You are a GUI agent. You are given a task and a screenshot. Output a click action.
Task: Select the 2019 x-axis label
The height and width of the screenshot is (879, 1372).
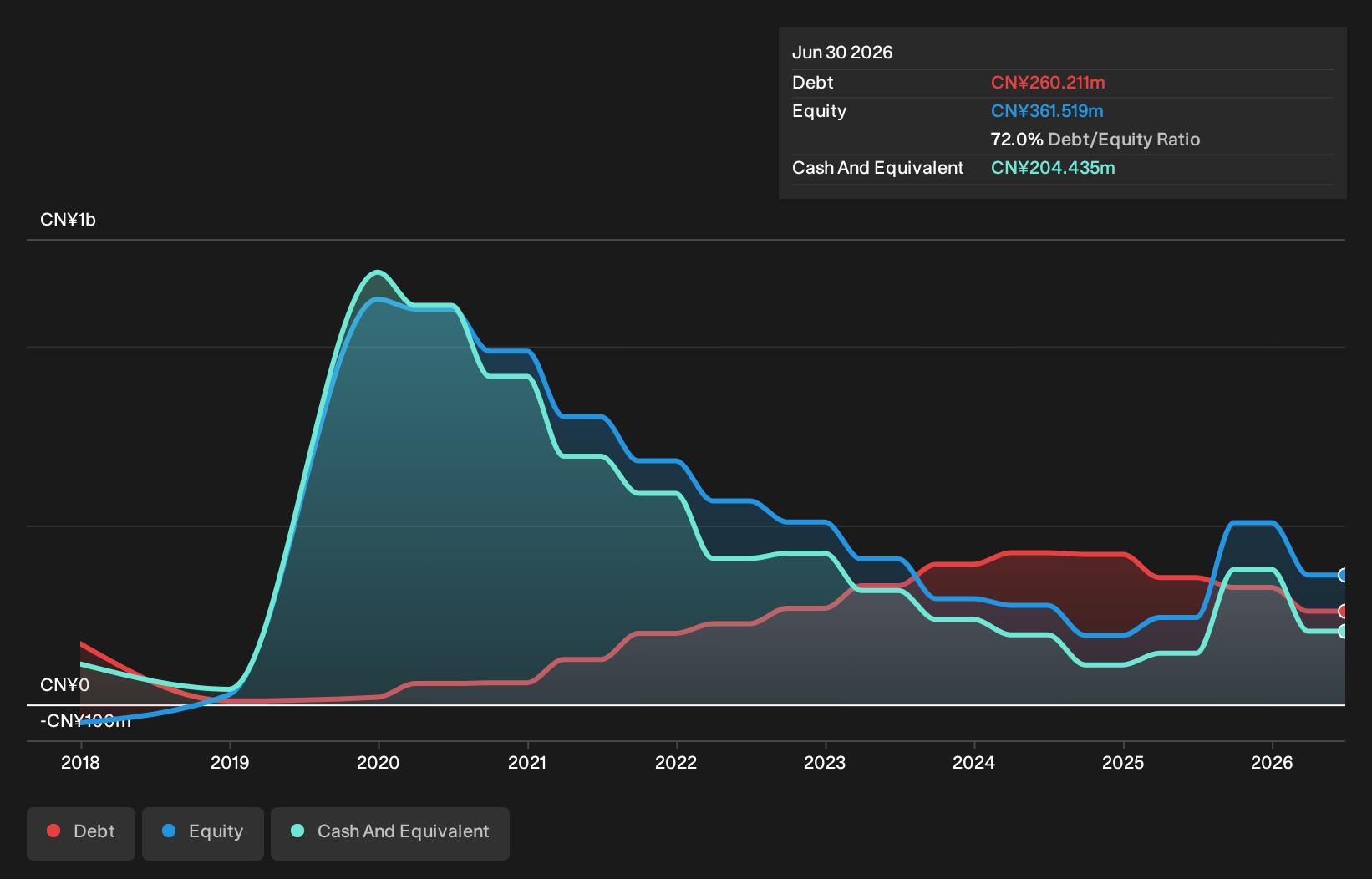click(230, 762)
